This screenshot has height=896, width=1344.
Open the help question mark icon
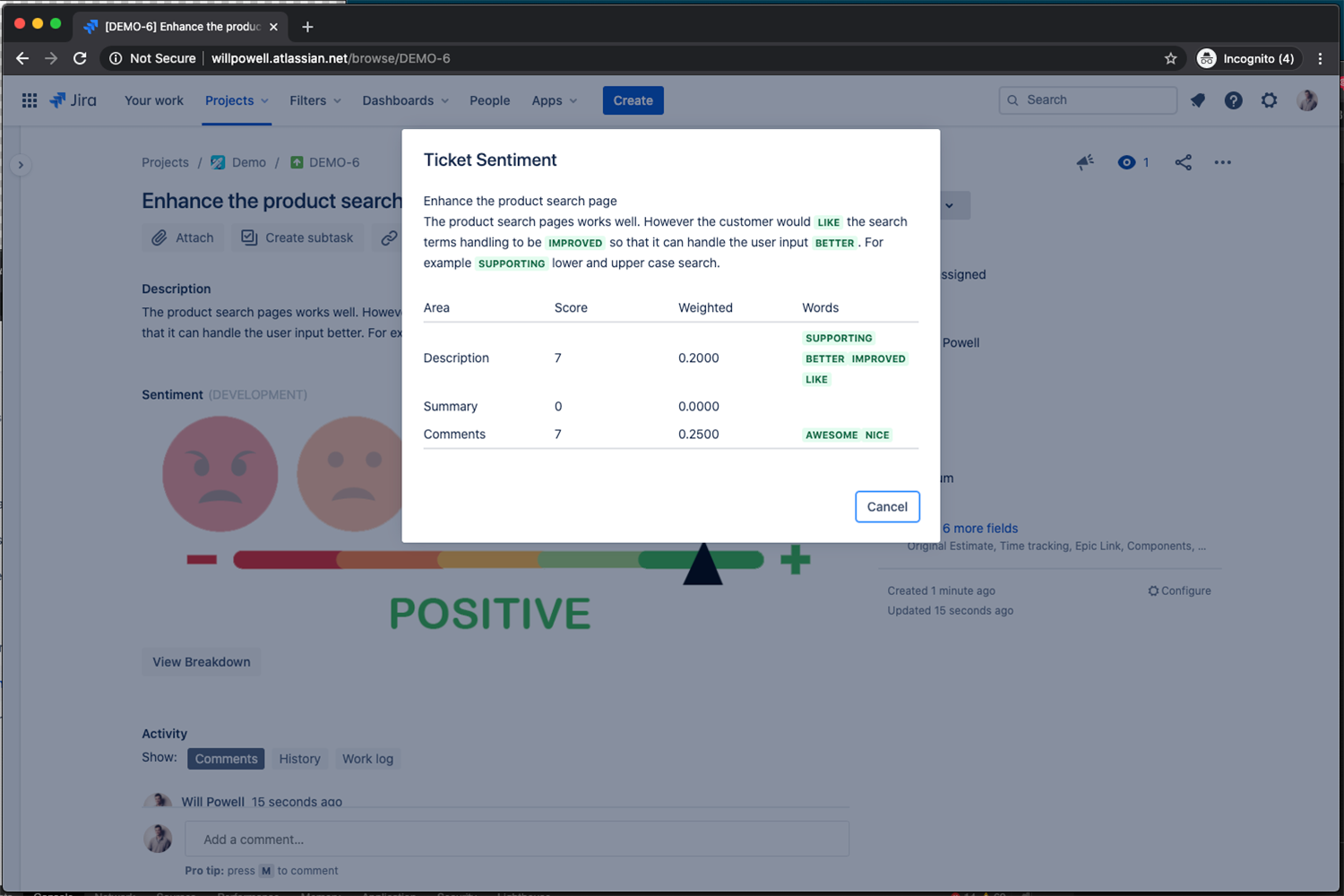pyautogui.click(x=1234, y=100)
